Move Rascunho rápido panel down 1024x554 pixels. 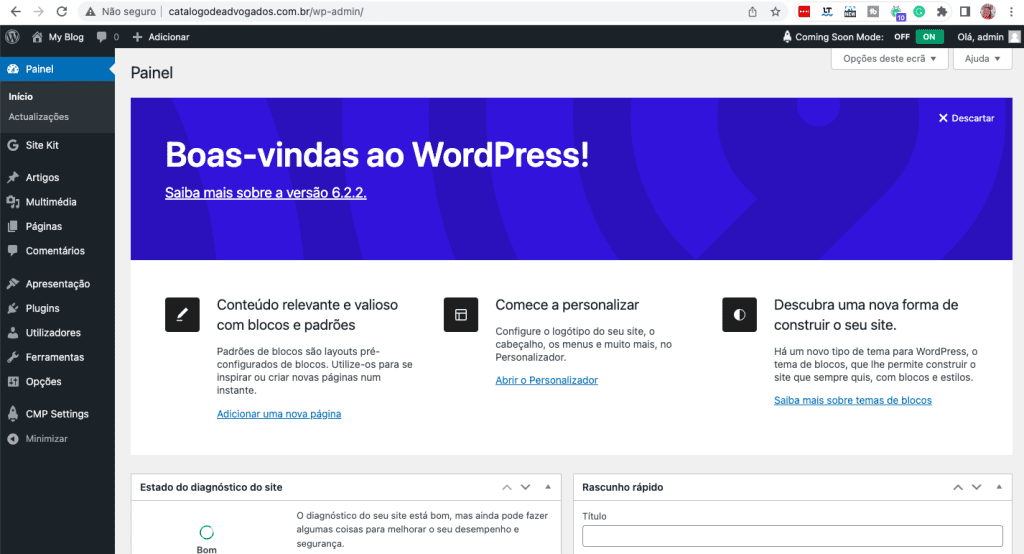976,487
